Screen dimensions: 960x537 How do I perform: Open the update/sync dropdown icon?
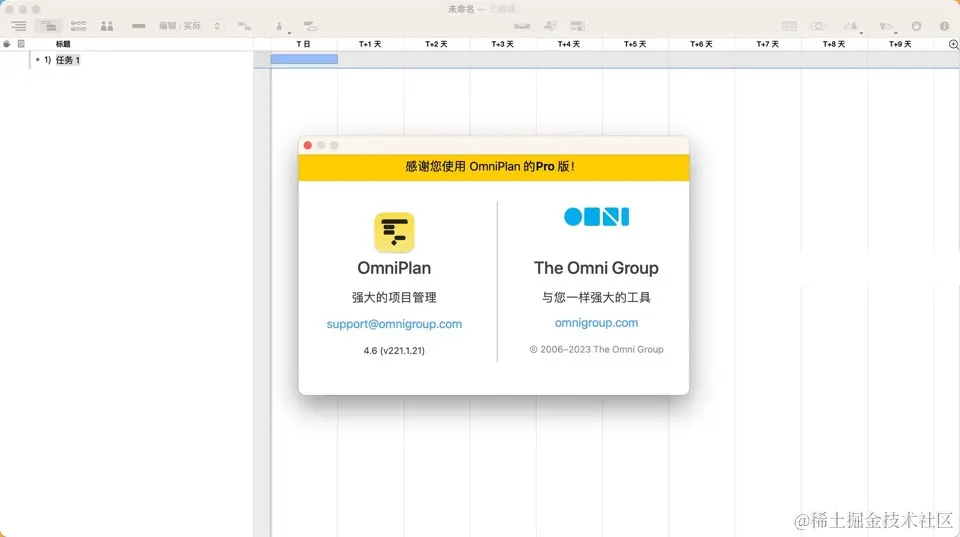coord(887,26)
